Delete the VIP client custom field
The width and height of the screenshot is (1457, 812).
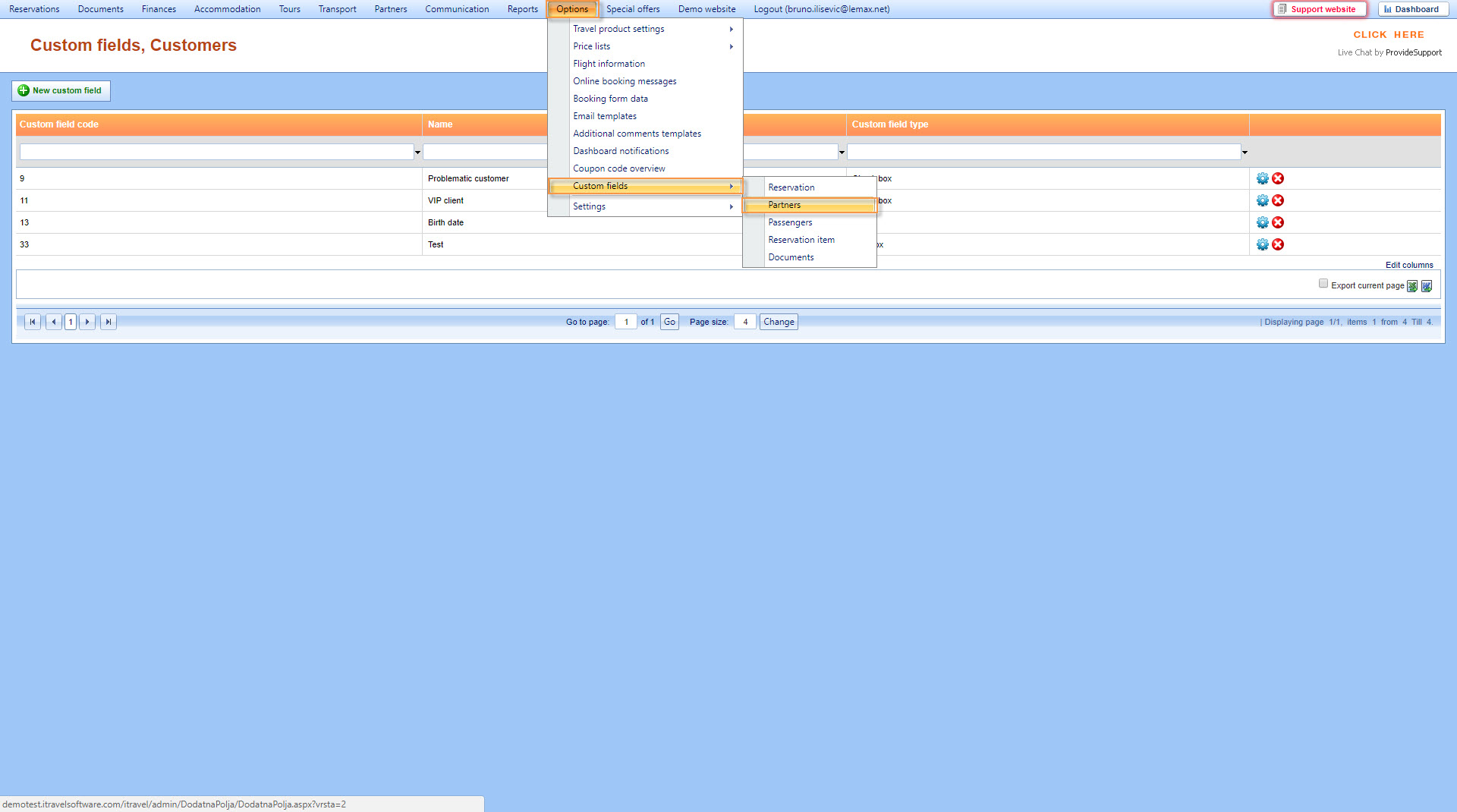(1278, 200)
